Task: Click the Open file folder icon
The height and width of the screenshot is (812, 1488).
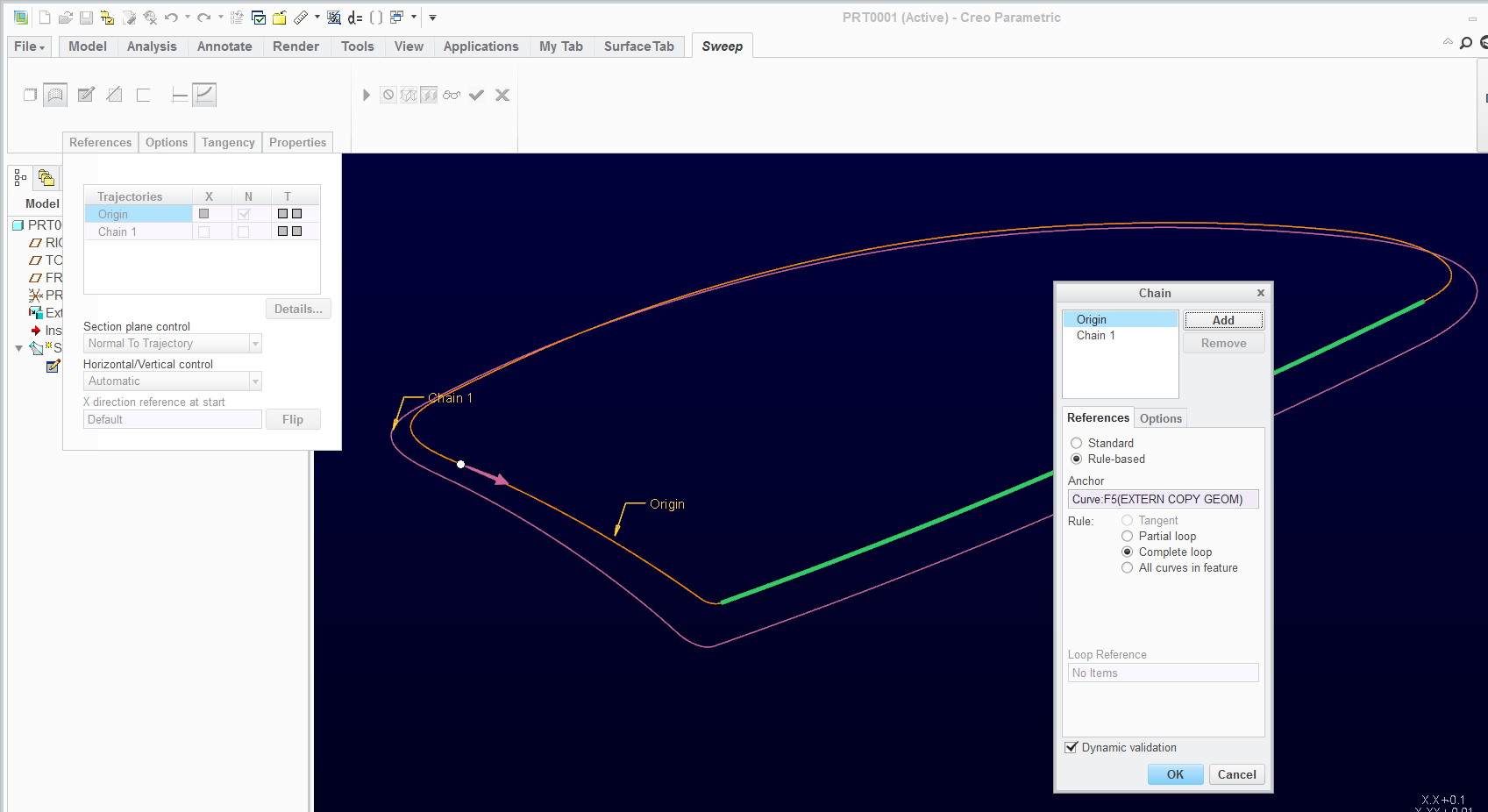Action: [66, 18]
